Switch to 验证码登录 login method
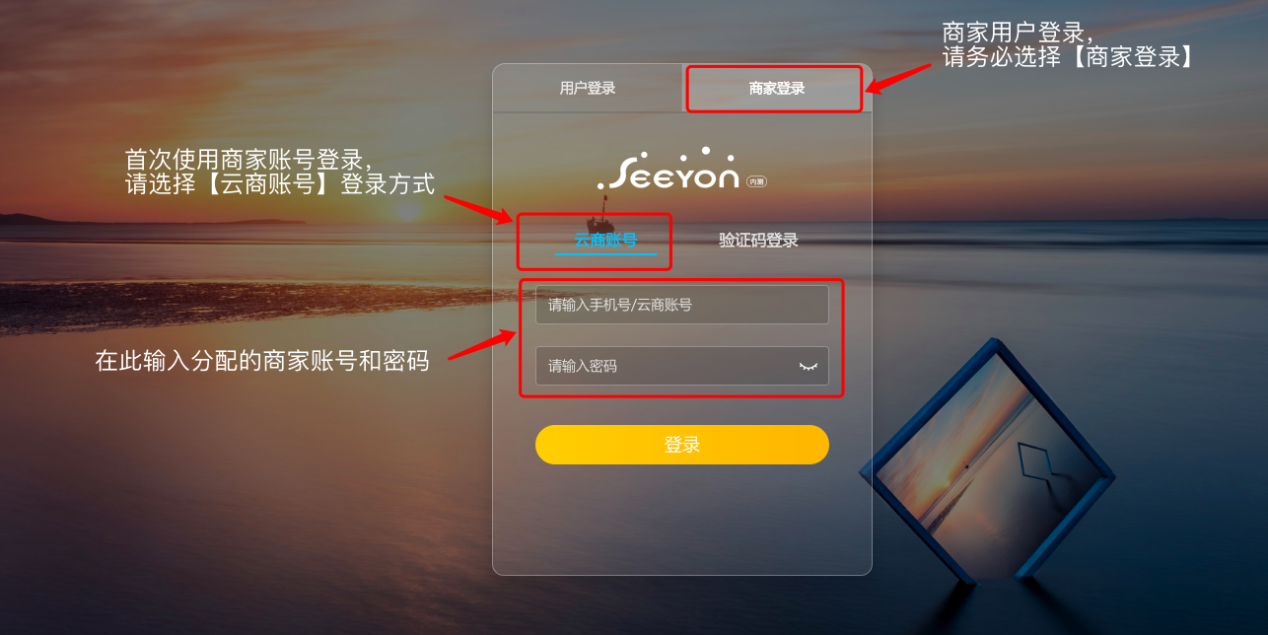 click(758, 240)
